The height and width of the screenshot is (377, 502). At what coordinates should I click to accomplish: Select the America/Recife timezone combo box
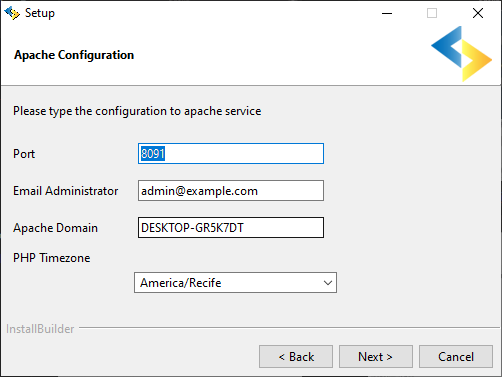(x=235, y=283)
